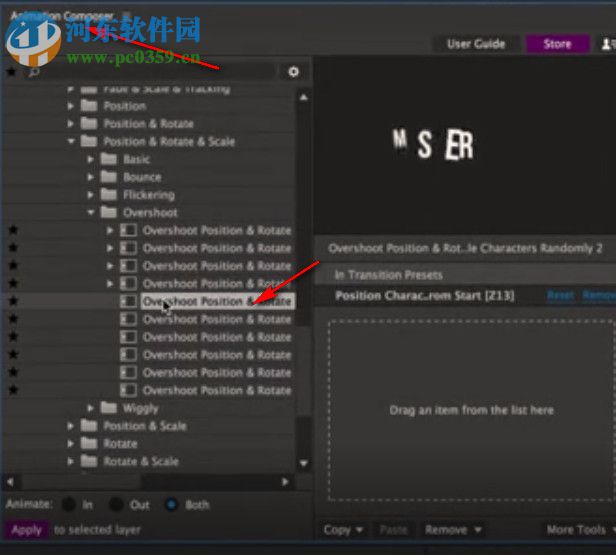
Task: Click the highlighted preset's thumbnail icon
Action: pos(128,301)
